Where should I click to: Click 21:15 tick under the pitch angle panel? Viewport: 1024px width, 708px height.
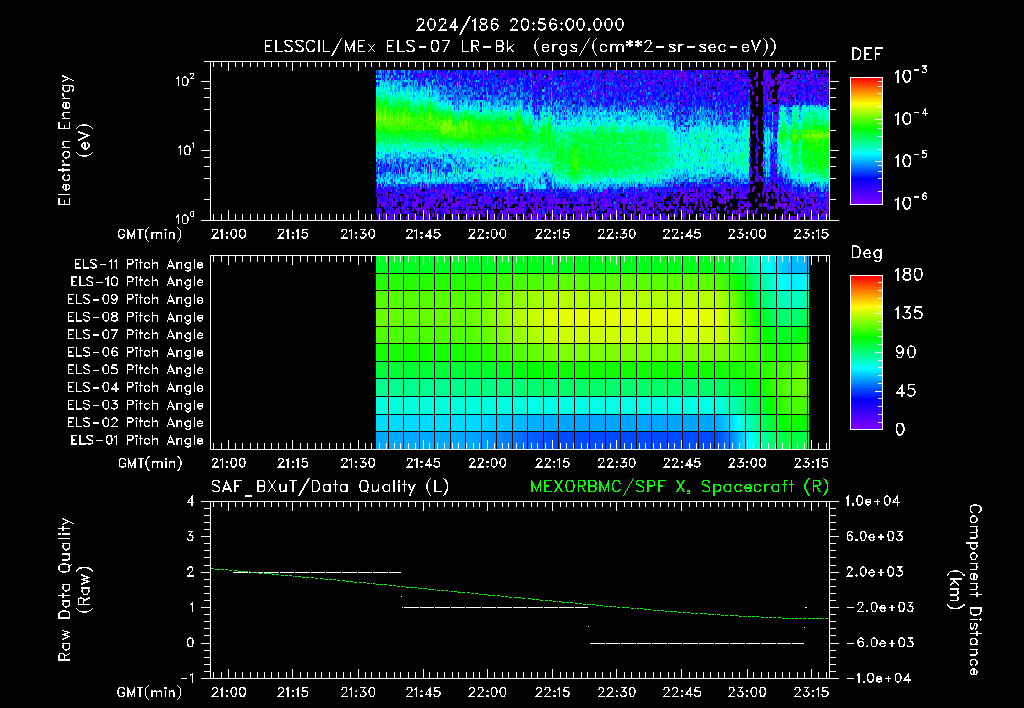(x=293, y=463)
